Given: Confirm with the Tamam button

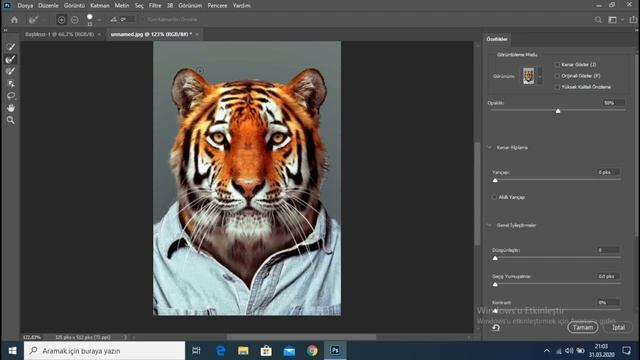Looking at the screenshot, I should coord(582,327).
